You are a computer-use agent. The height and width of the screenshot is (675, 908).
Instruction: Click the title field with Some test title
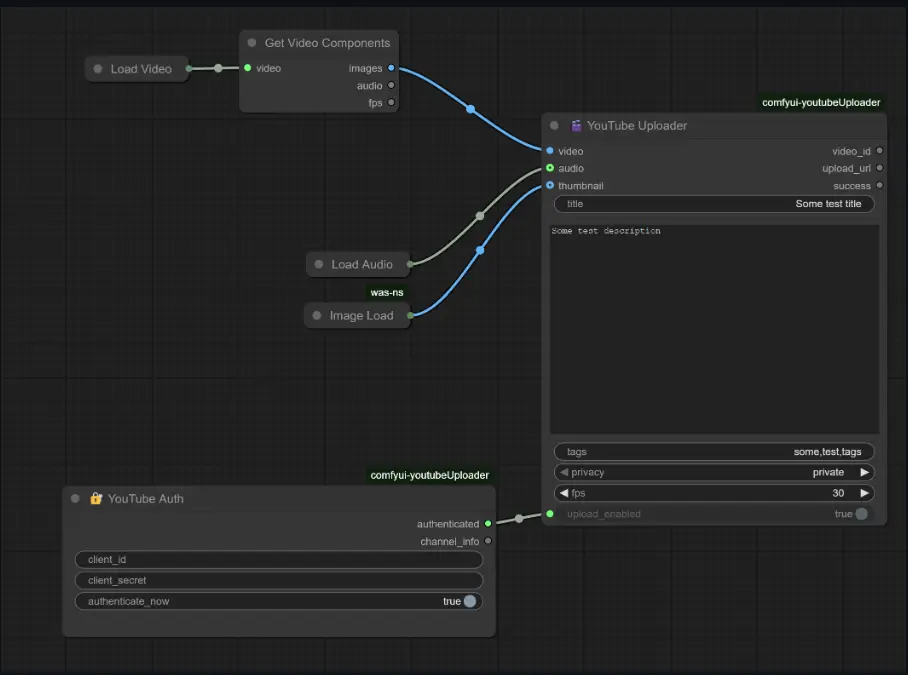click(714, 204)
